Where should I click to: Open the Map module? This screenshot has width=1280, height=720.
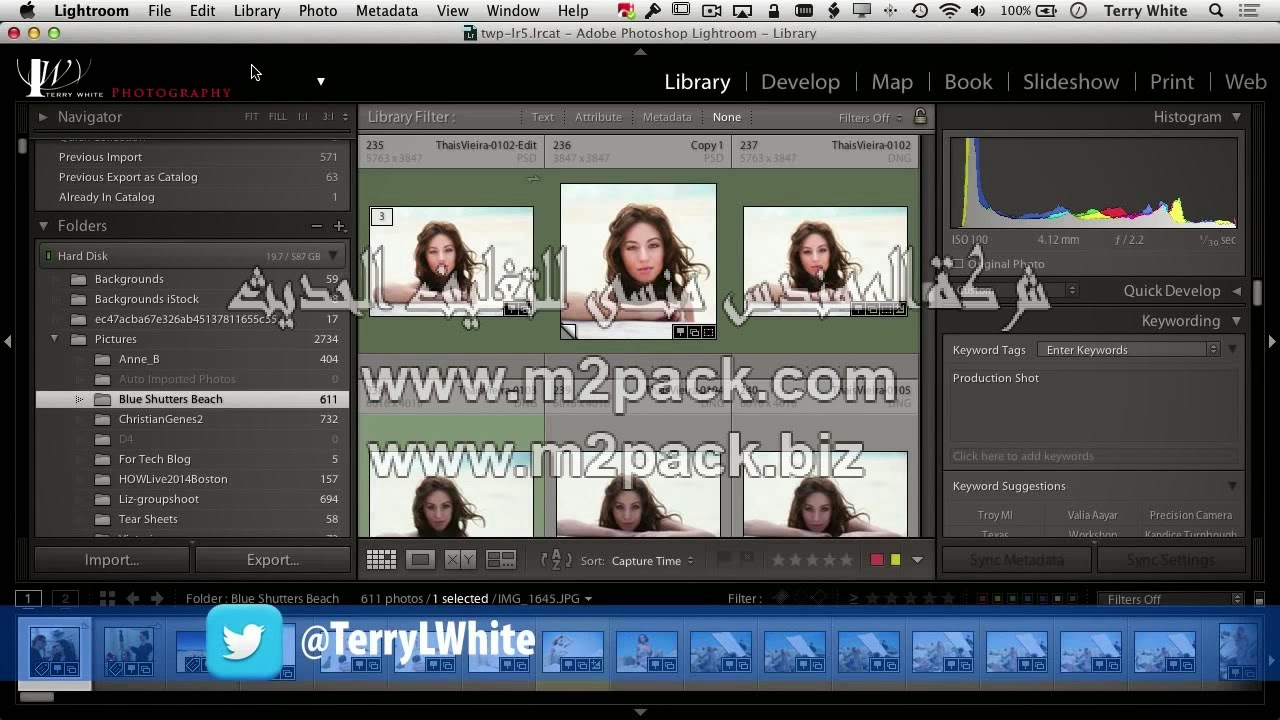tap(892, 82)
